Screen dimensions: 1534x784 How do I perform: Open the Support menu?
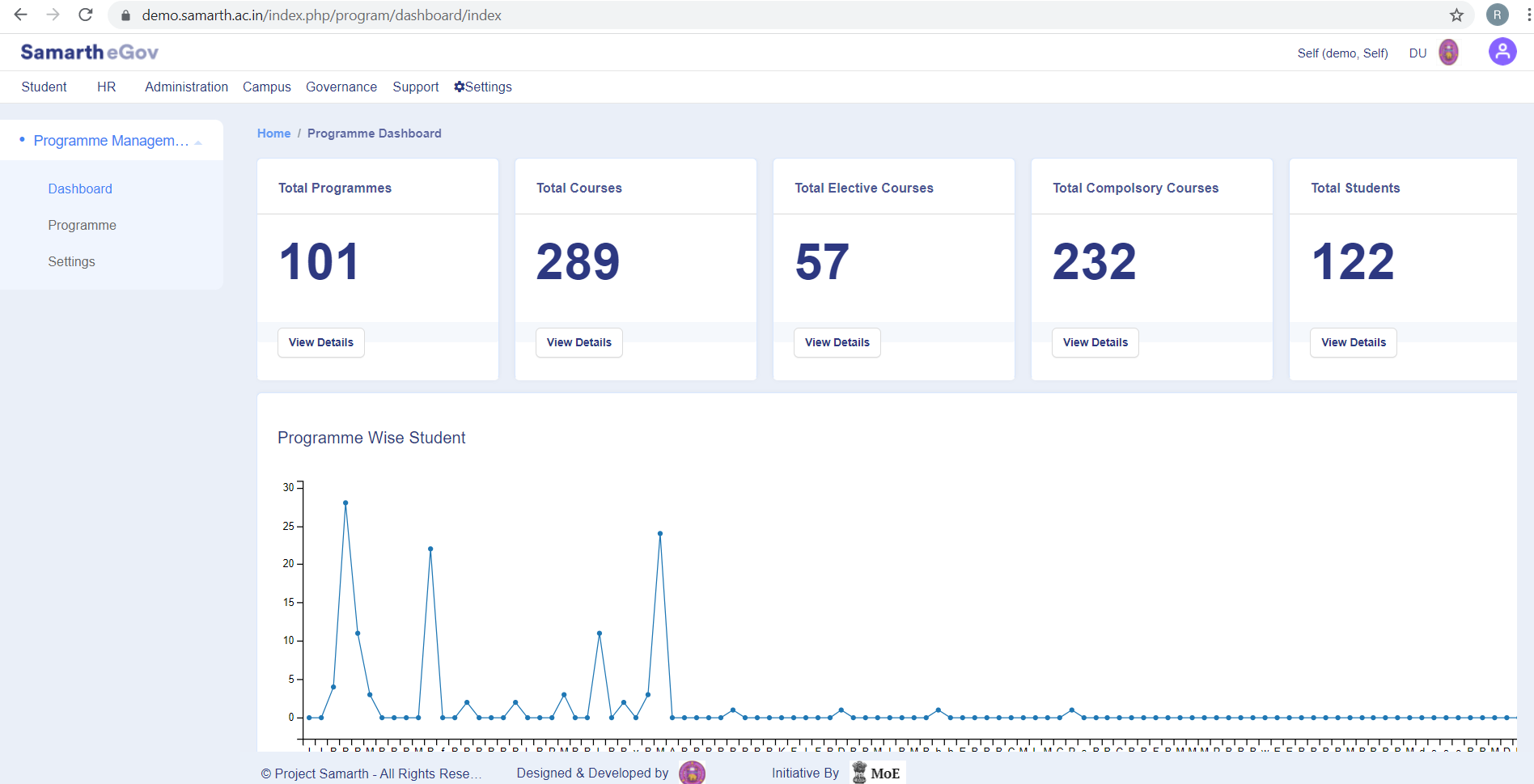click(x=415, y=87)
